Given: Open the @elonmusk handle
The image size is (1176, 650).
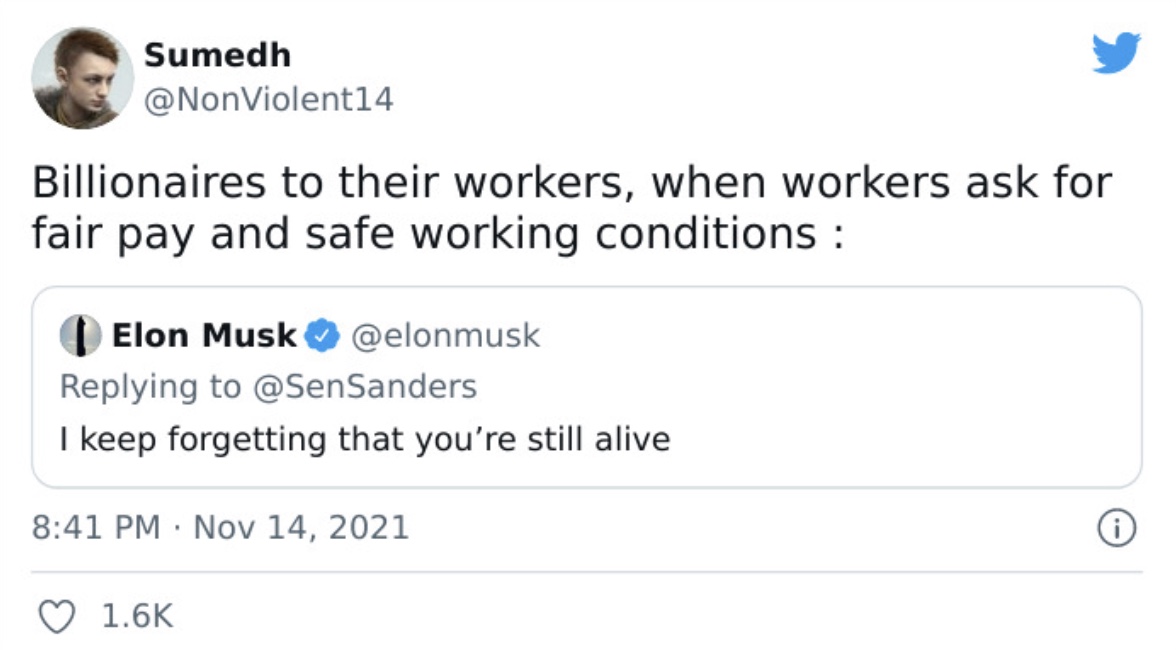Looking at the screenshot, I should pyautogui.click(x=446, y=335).
